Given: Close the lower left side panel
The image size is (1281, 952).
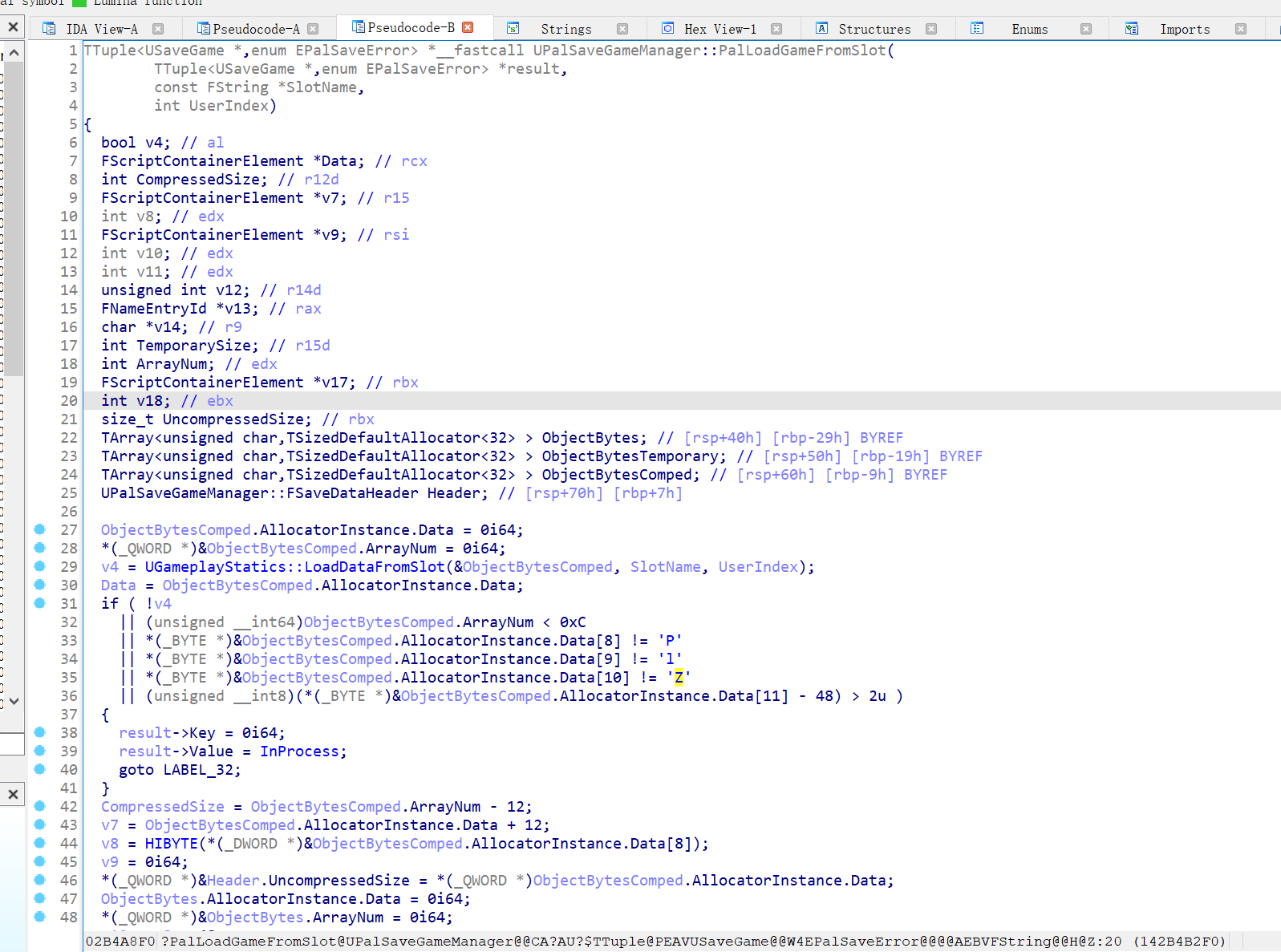Looking at the screenshot, I should (13, 795).
